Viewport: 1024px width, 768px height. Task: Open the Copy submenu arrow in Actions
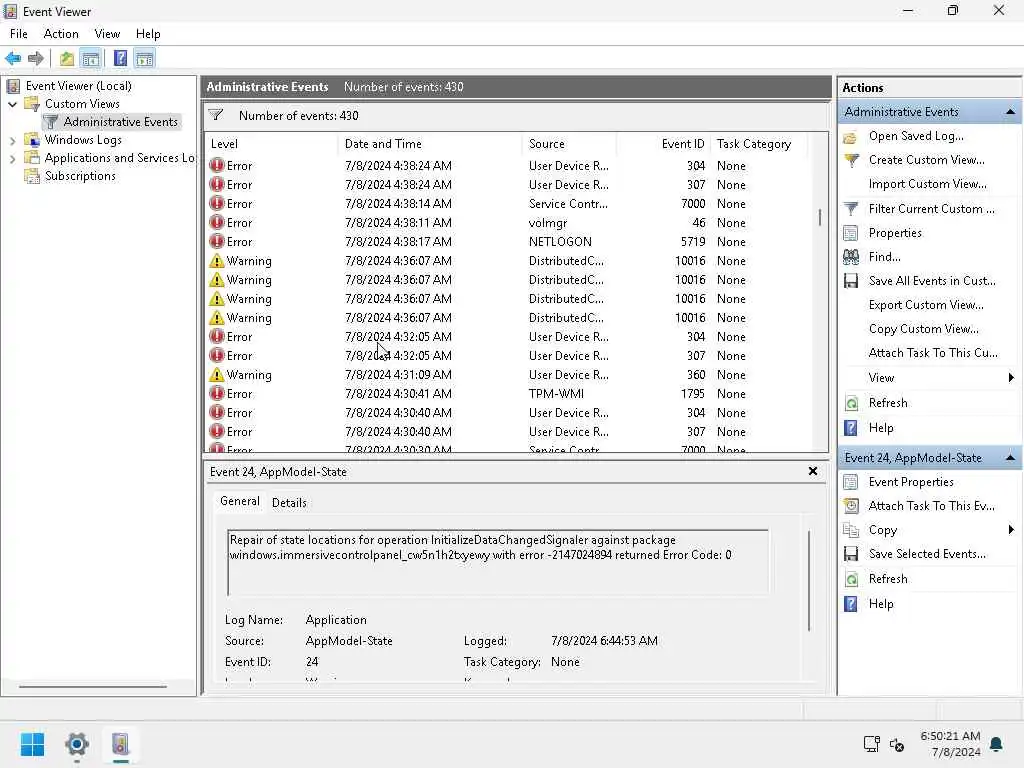(x=1011, y=530)
